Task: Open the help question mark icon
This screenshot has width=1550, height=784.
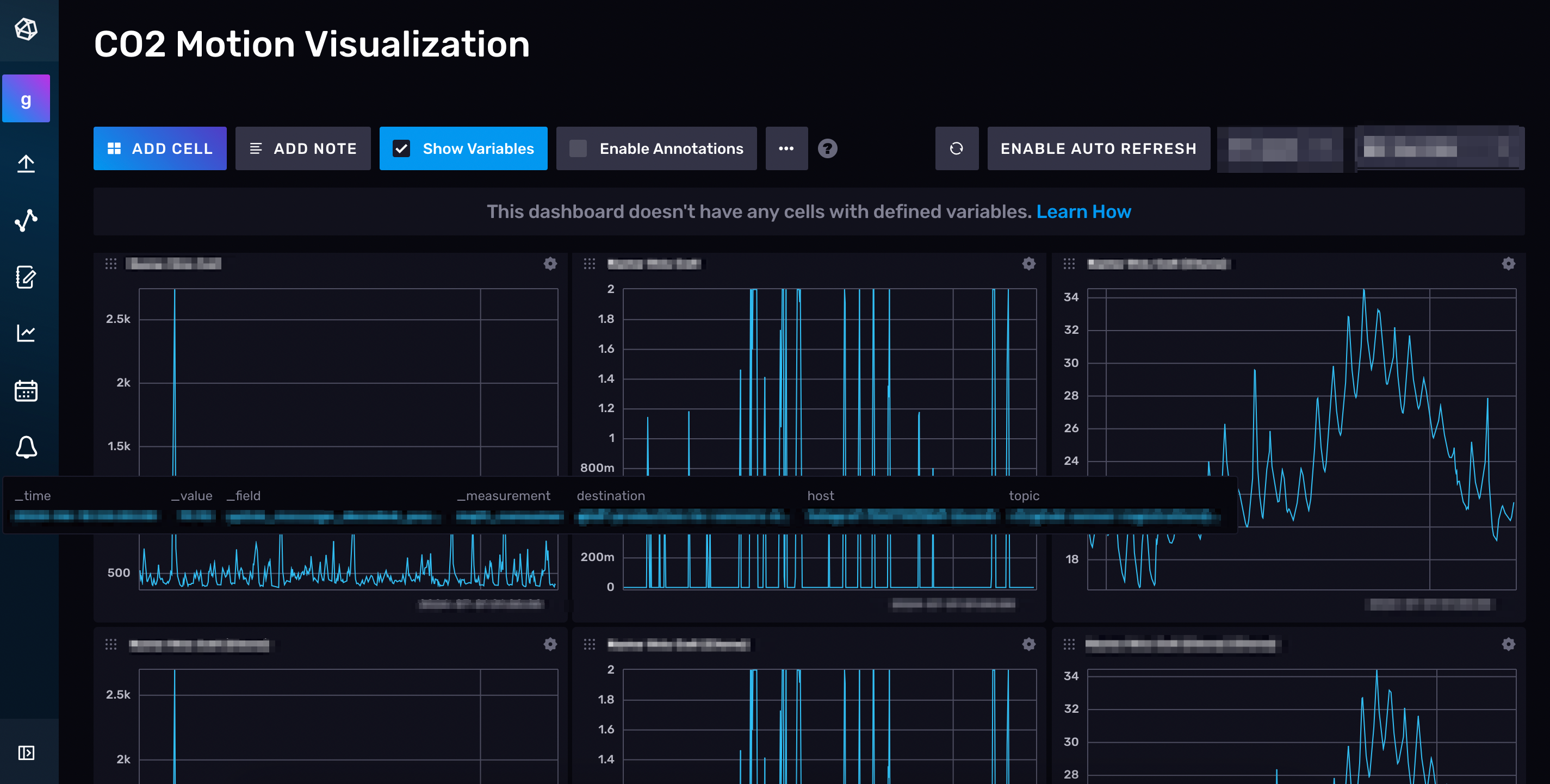Action: pos(828,148)
